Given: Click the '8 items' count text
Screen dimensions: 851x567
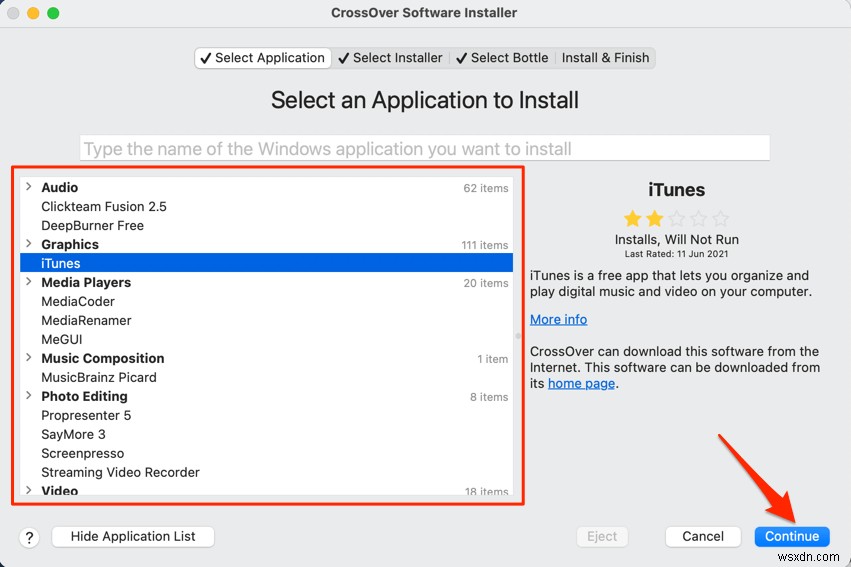Looking at the screenshot, I should [x=489, y=397].
